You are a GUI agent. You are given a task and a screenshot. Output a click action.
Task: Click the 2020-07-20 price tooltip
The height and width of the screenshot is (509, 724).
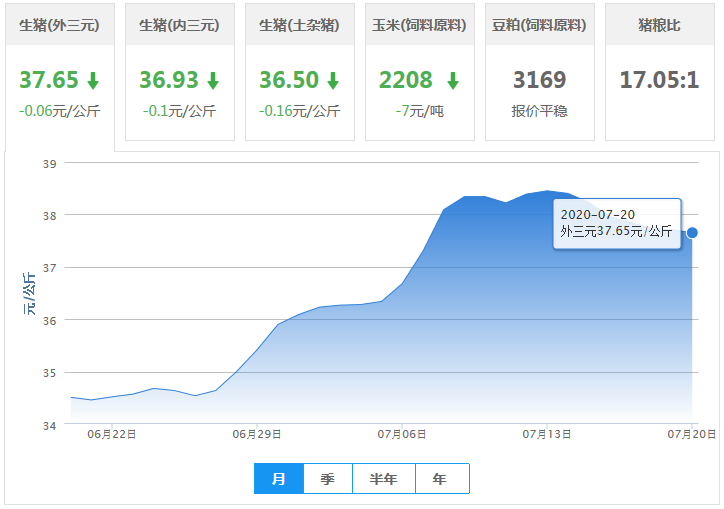617,223
